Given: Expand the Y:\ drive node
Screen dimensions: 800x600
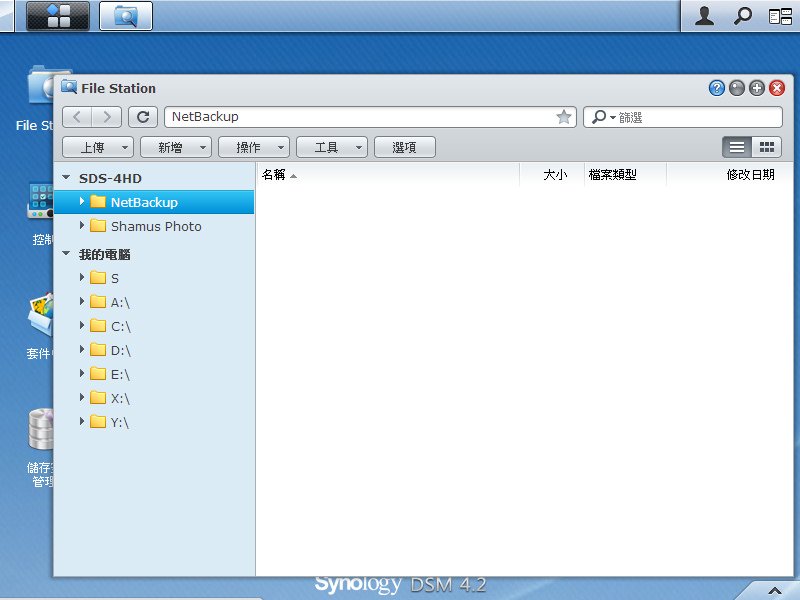Looking at the screenshot, I should coord(82,421).
